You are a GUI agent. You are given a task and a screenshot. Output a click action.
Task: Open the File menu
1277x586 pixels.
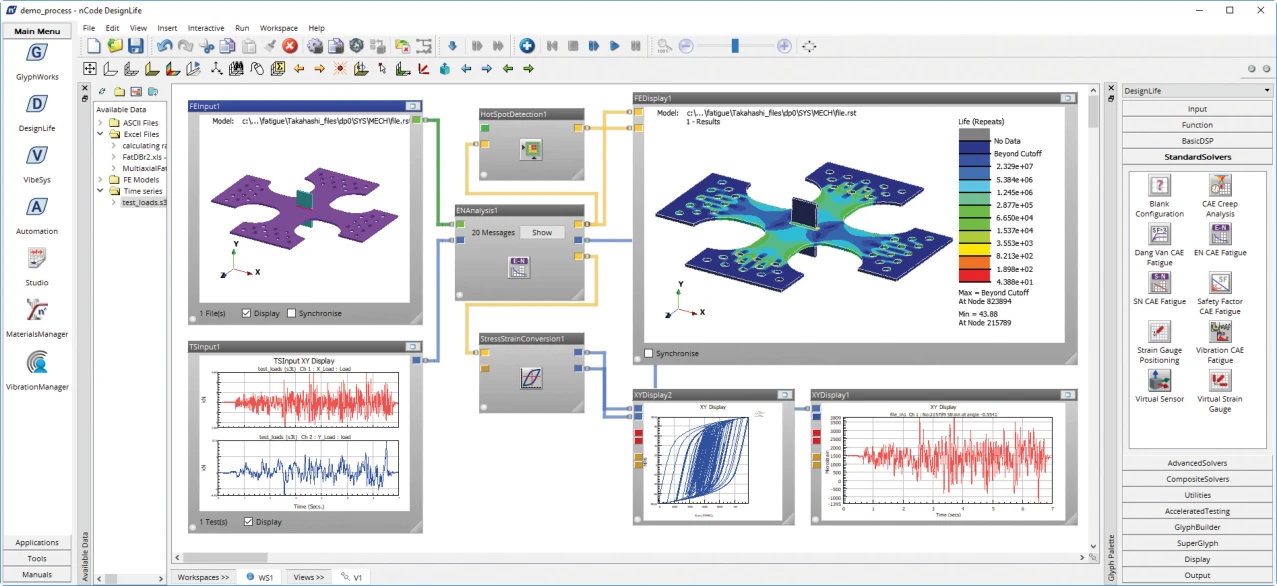89,28
